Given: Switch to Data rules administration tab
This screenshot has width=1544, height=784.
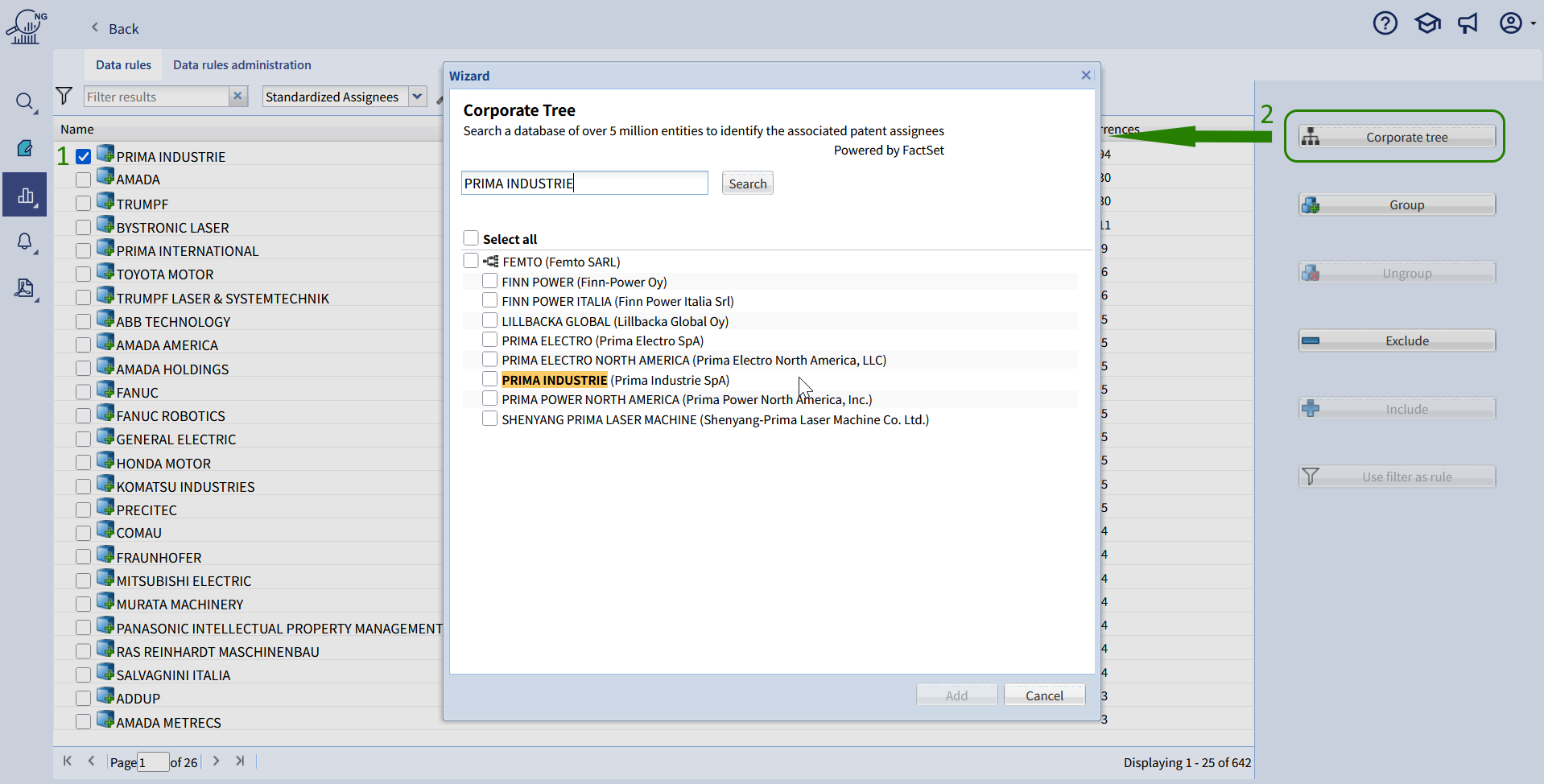Looking at the screenshot, I should 242,65.
